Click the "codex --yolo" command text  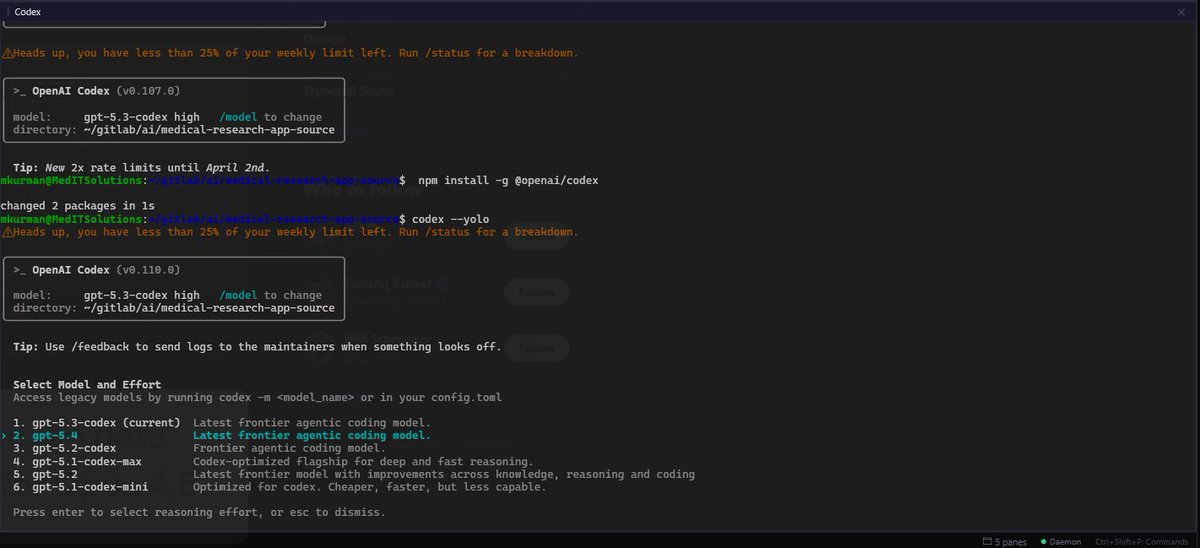(451, 219)
